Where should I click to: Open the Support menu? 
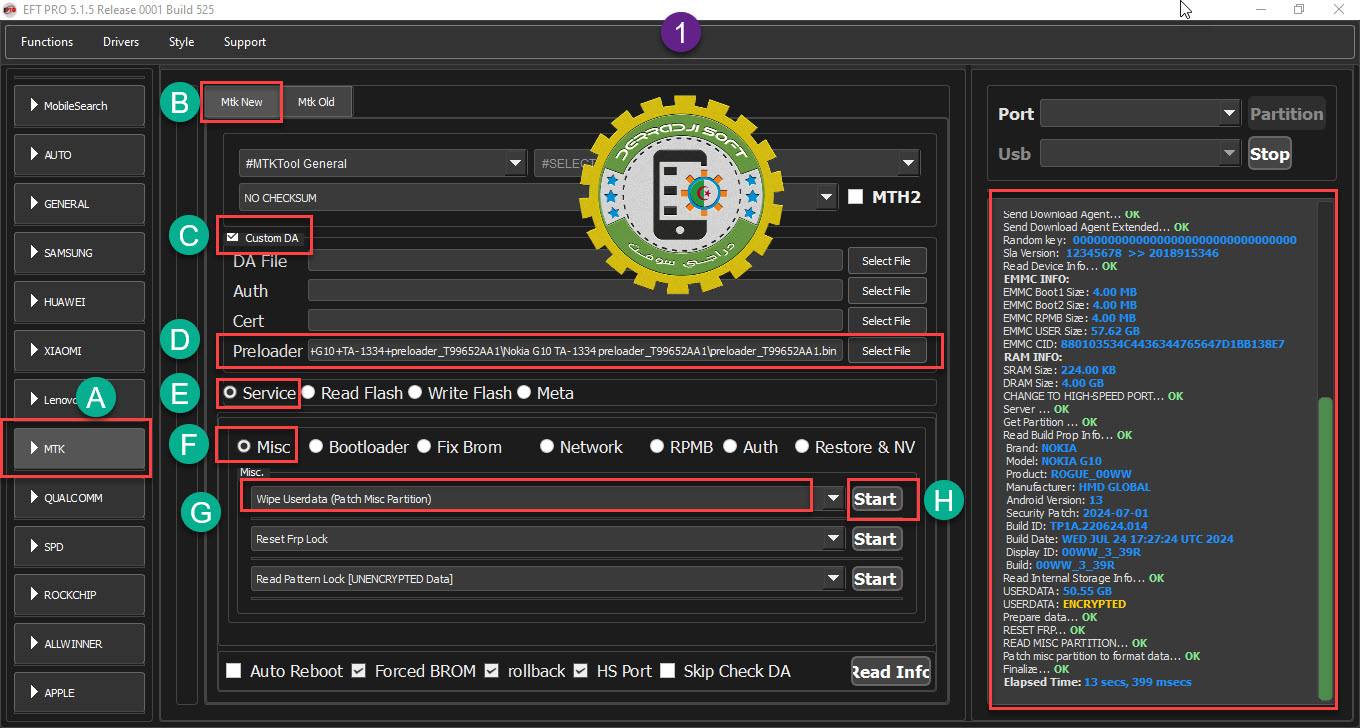pyautogui.click(x=245, y=42)
